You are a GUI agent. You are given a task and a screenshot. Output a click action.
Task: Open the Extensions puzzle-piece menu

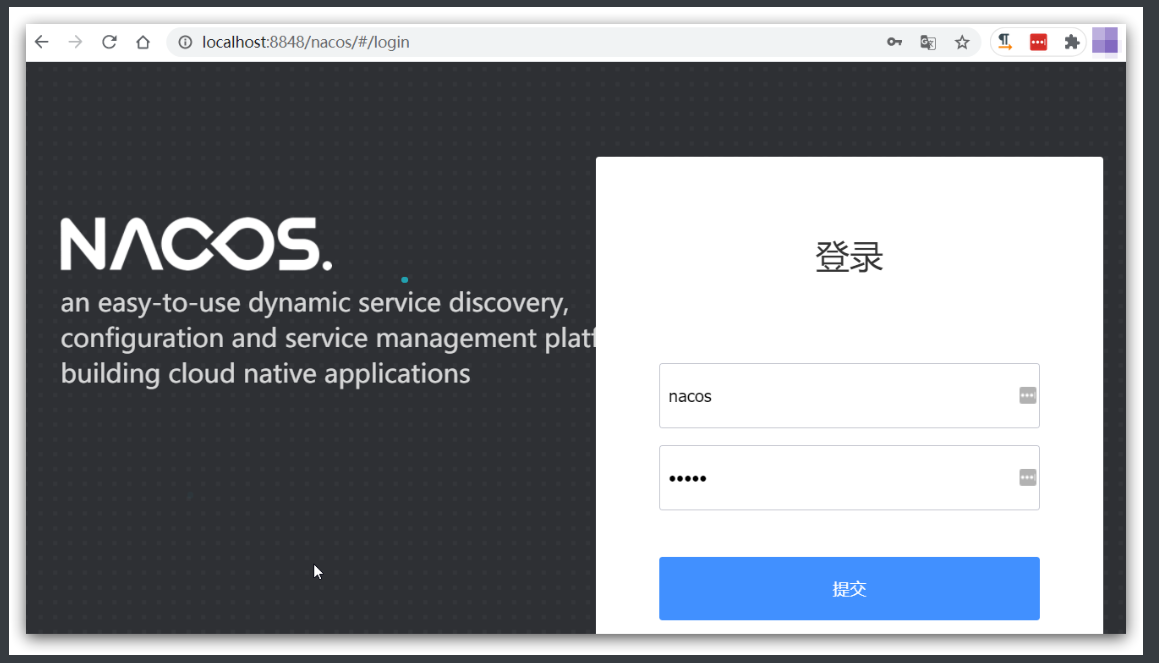pyautogui.click(x=1072, y=42)
